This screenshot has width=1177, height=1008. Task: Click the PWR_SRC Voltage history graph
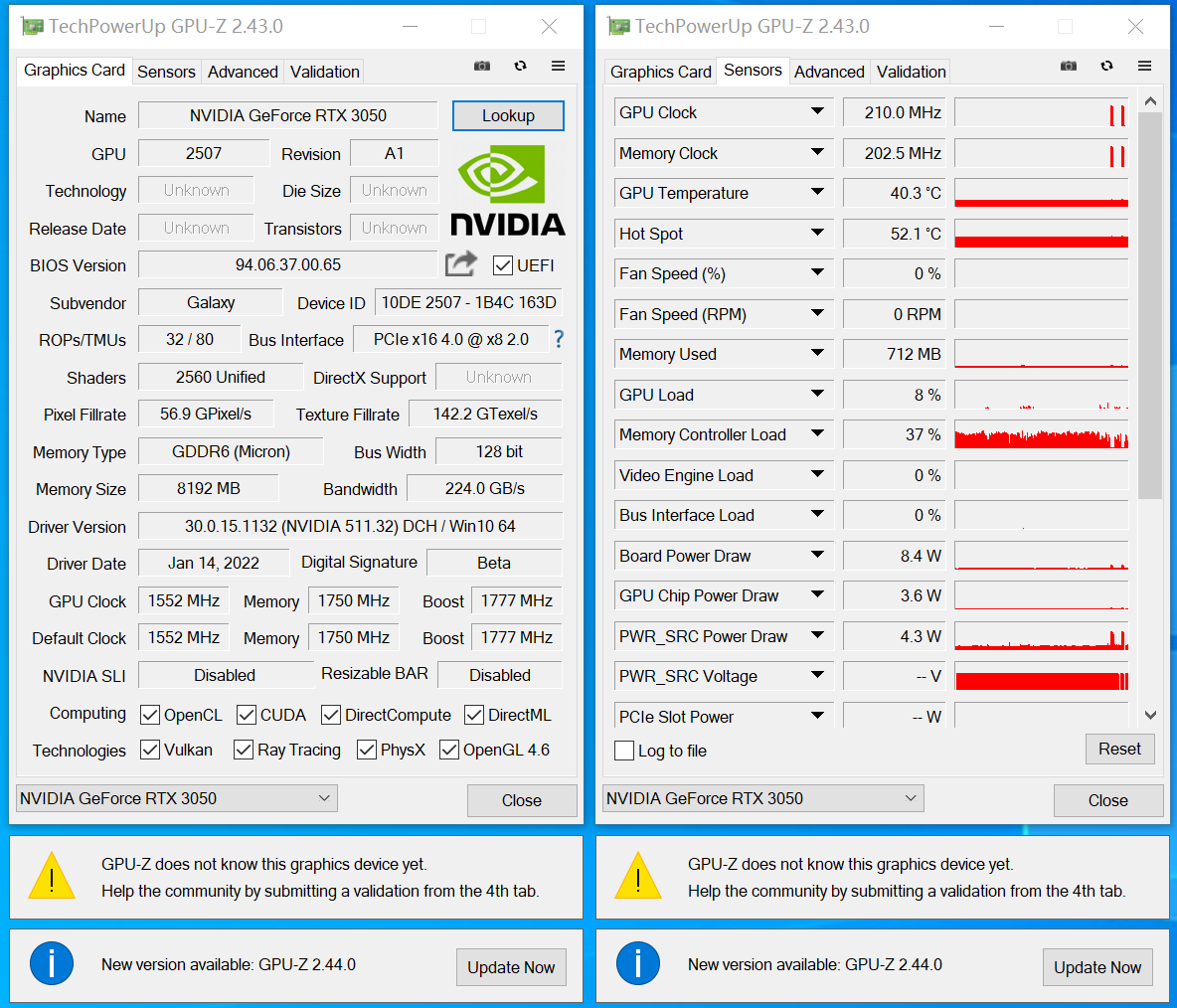pyautogui.click(x=1041, y=676)
